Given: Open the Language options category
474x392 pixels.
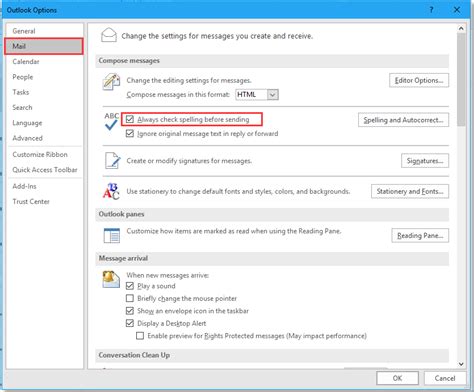Looking at the screenshot, I should [44, 123].
